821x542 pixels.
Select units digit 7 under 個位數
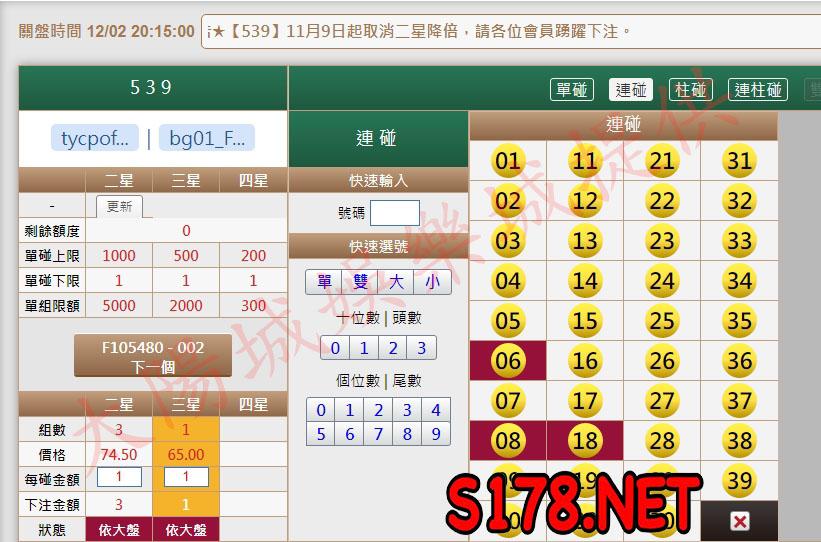[379, 434]
